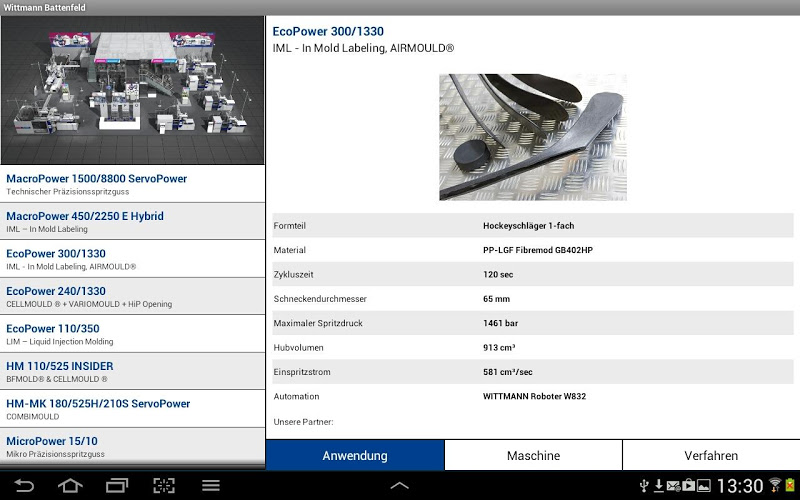The height and width of the screenshot is (500, 800).
Task: Tap the Schneckendurchmesser row label
Action: [x=320, y=299]
